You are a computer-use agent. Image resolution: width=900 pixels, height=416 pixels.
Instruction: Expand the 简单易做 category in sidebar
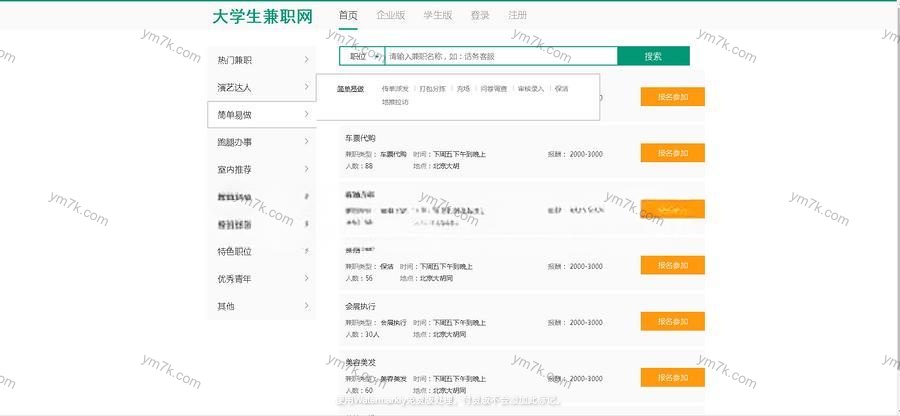point(262,115)
